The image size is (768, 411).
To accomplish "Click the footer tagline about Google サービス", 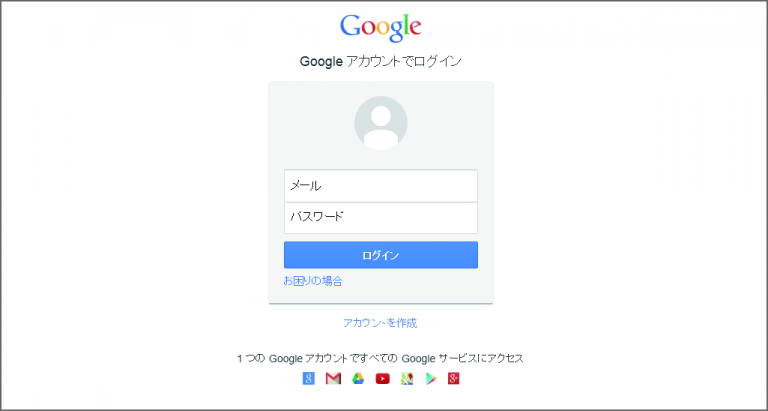I will point(381,359).
